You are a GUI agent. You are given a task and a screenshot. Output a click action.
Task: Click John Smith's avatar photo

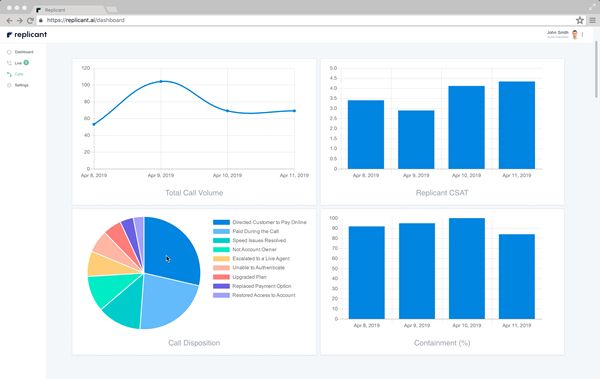(x=575, y=34)
